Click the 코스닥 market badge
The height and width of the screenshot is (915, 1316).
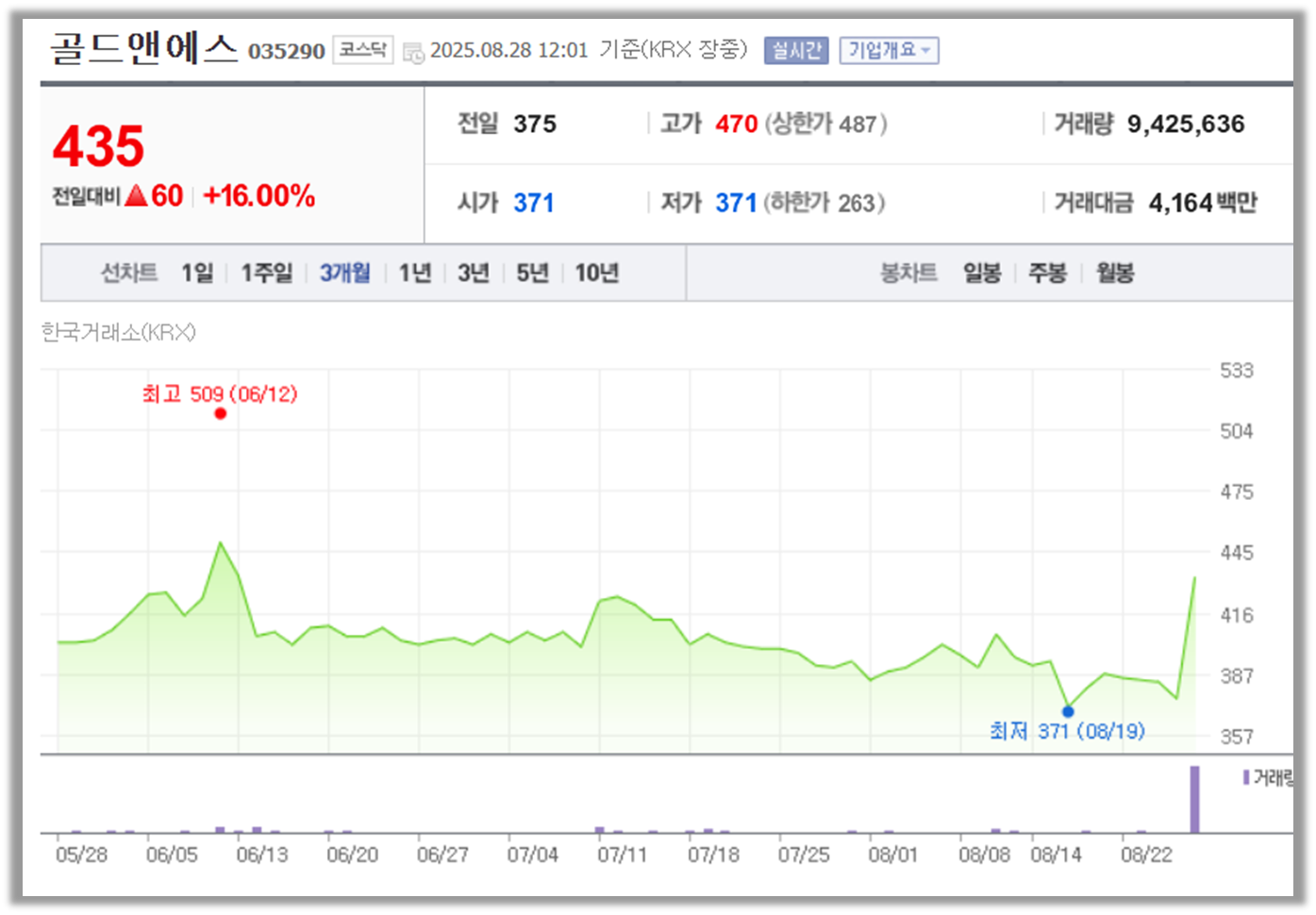coord(363,49)
